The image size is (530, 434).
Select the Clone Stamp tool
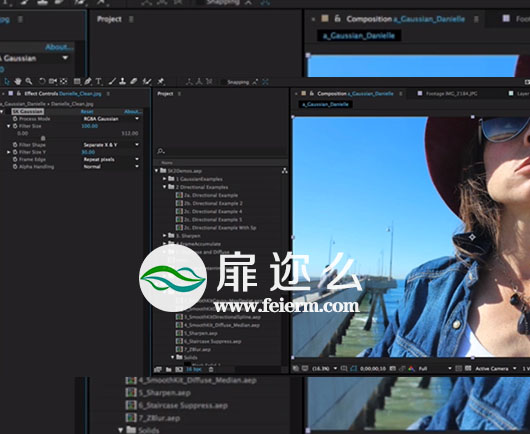pyautogui.click(x=122, y=81)
